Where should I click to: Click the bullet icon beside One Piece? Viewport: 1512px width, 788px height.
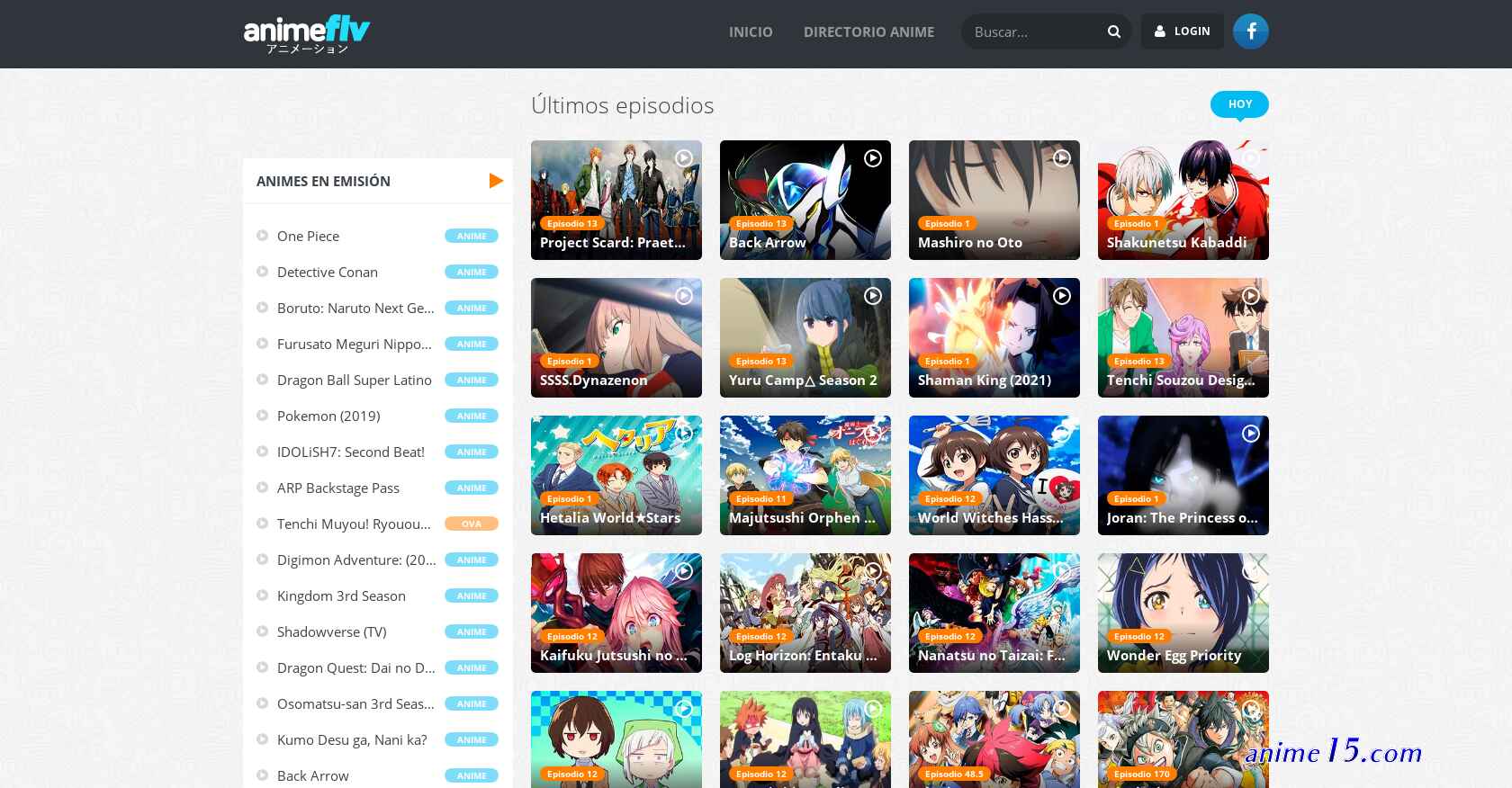coord(263,236)
